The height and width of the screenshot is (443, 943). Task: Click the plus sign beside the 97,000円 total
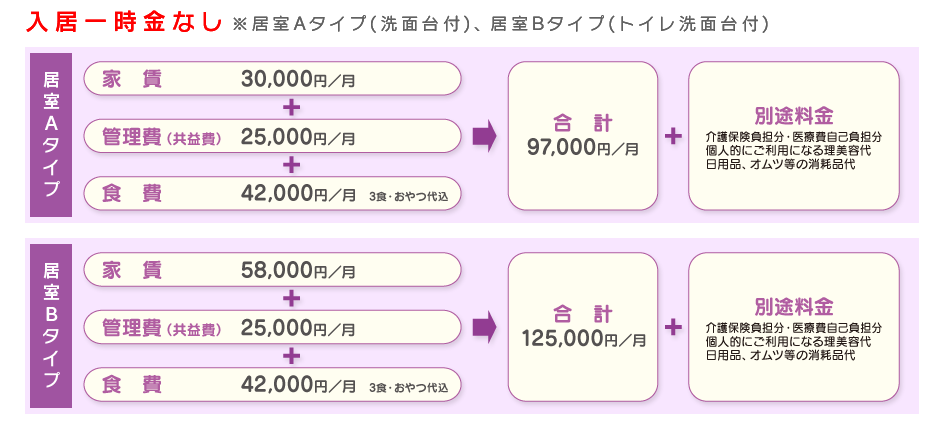[673, 136]
